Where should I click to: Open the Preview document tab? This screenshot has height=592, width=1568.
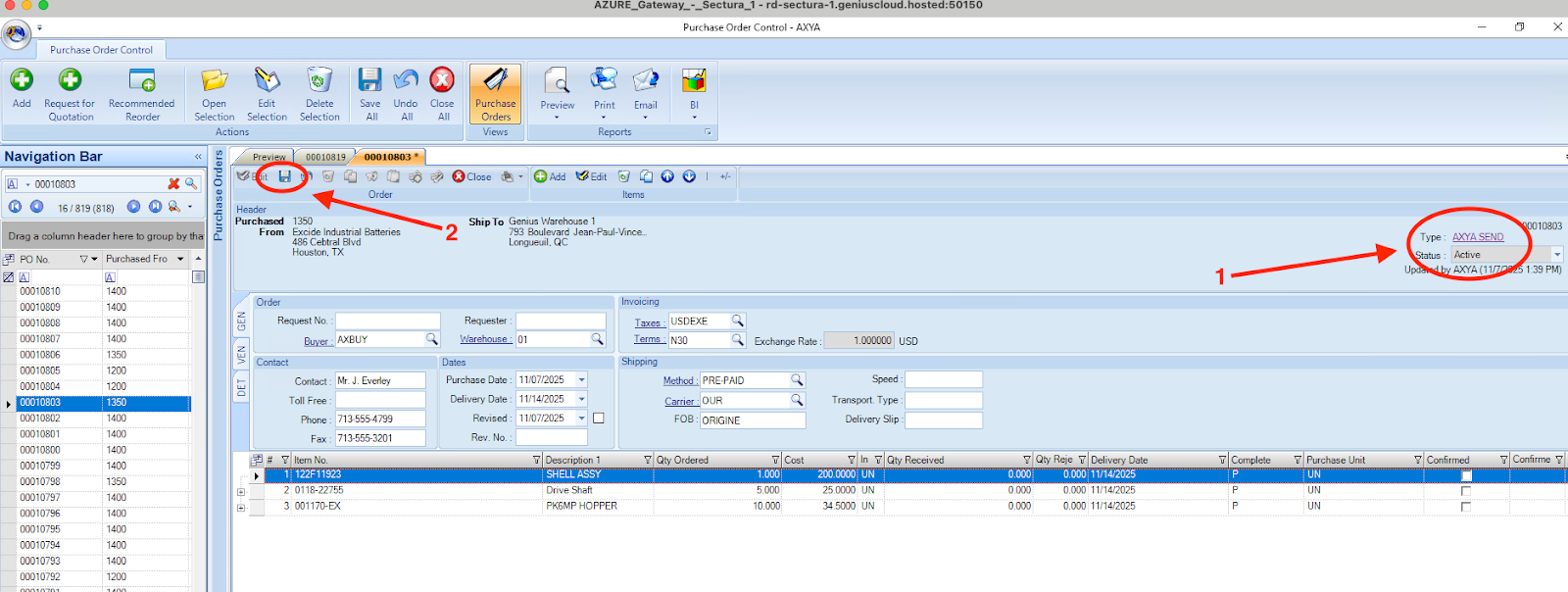pyautogui.click(x=269, y=157)
